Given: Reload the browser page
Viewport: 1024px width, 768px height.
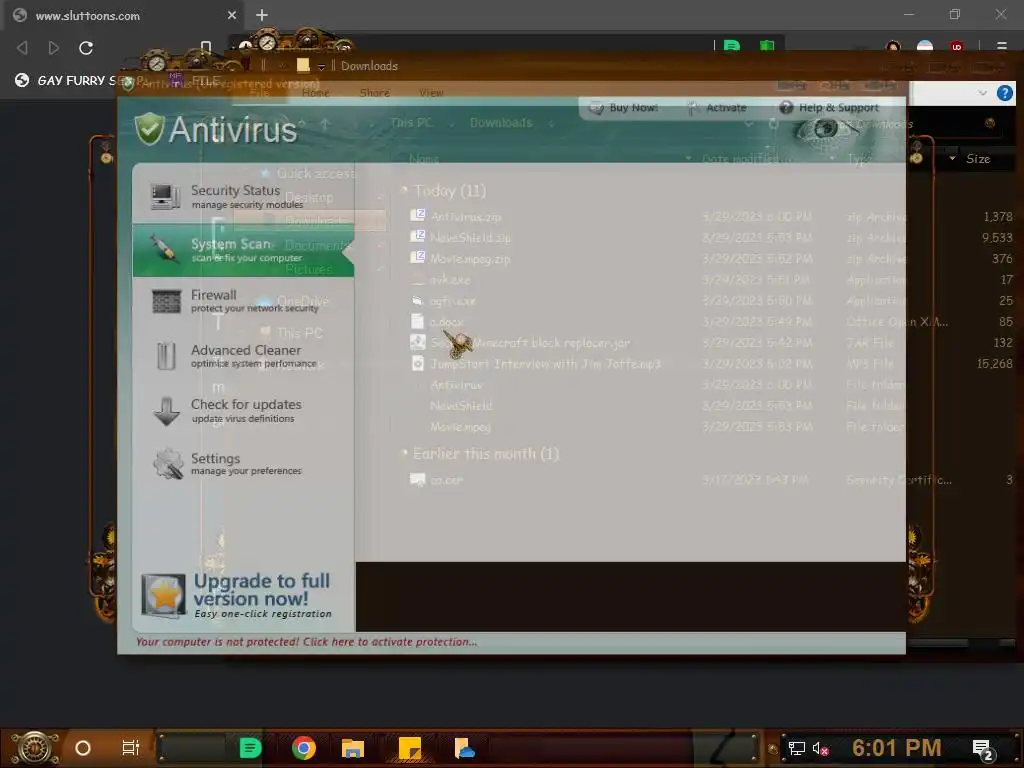Looking at the screenshot, I should [x=86, y=48].
